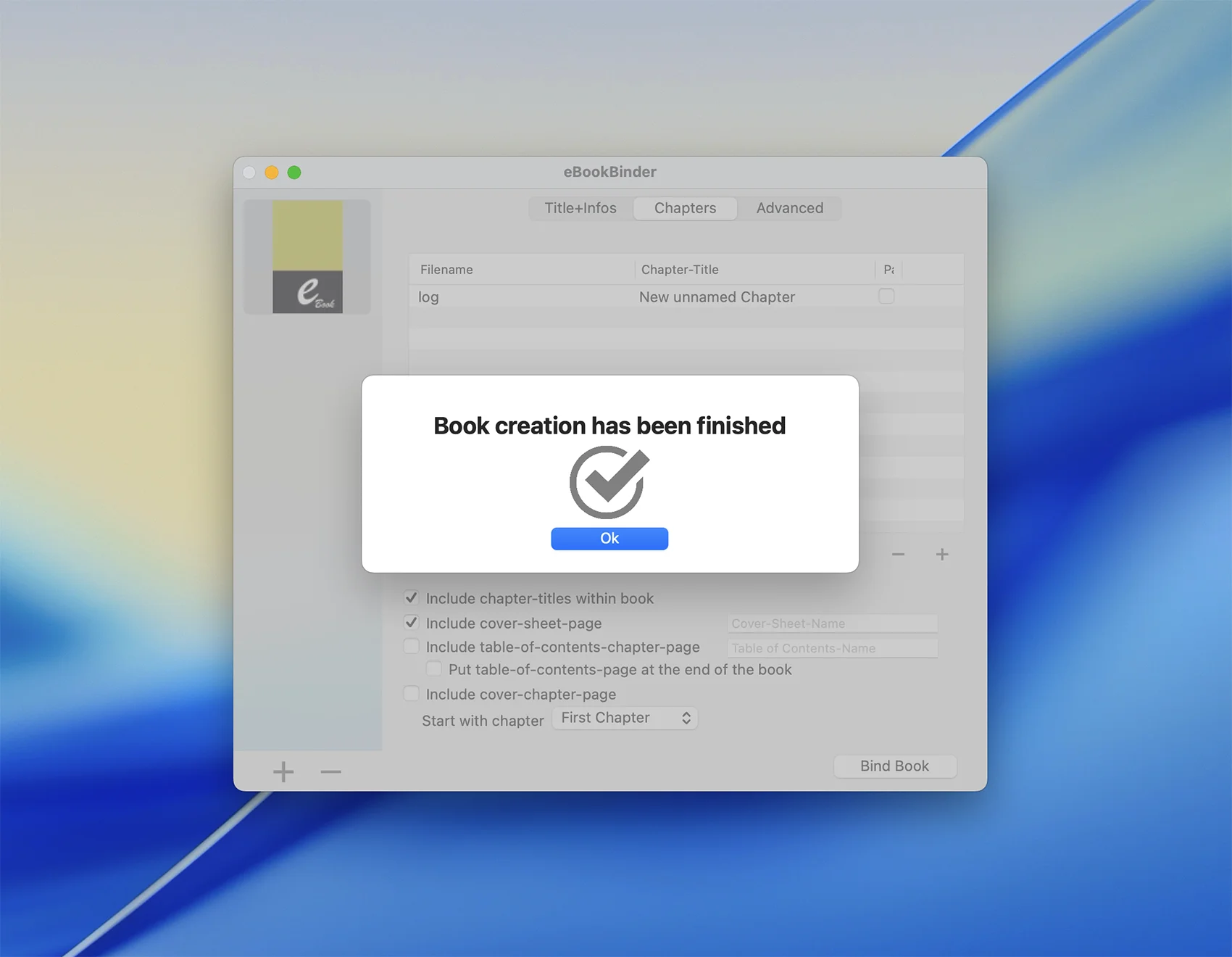Image resolution: width=1232 pixels, height=957 pixels.
Task: Select the Chapters tab
Action: point(685,208)
